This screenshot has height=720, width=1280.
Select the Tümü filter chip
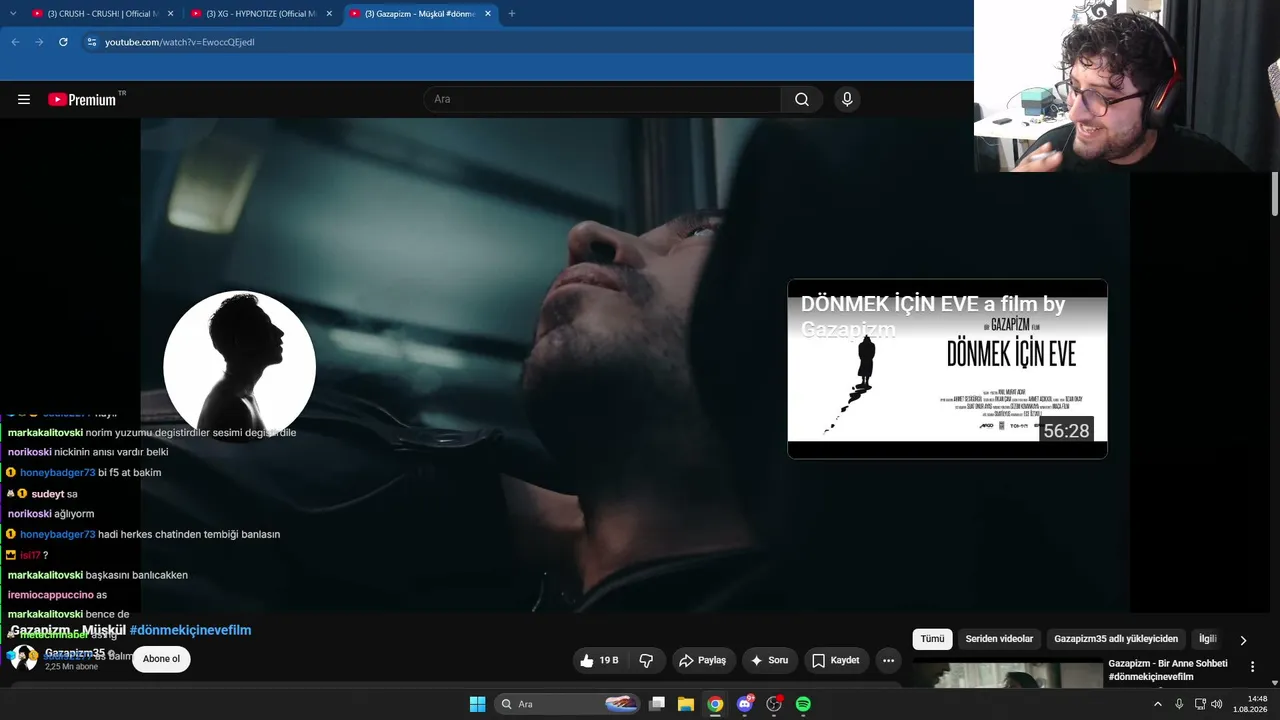(x=932, y=639)
